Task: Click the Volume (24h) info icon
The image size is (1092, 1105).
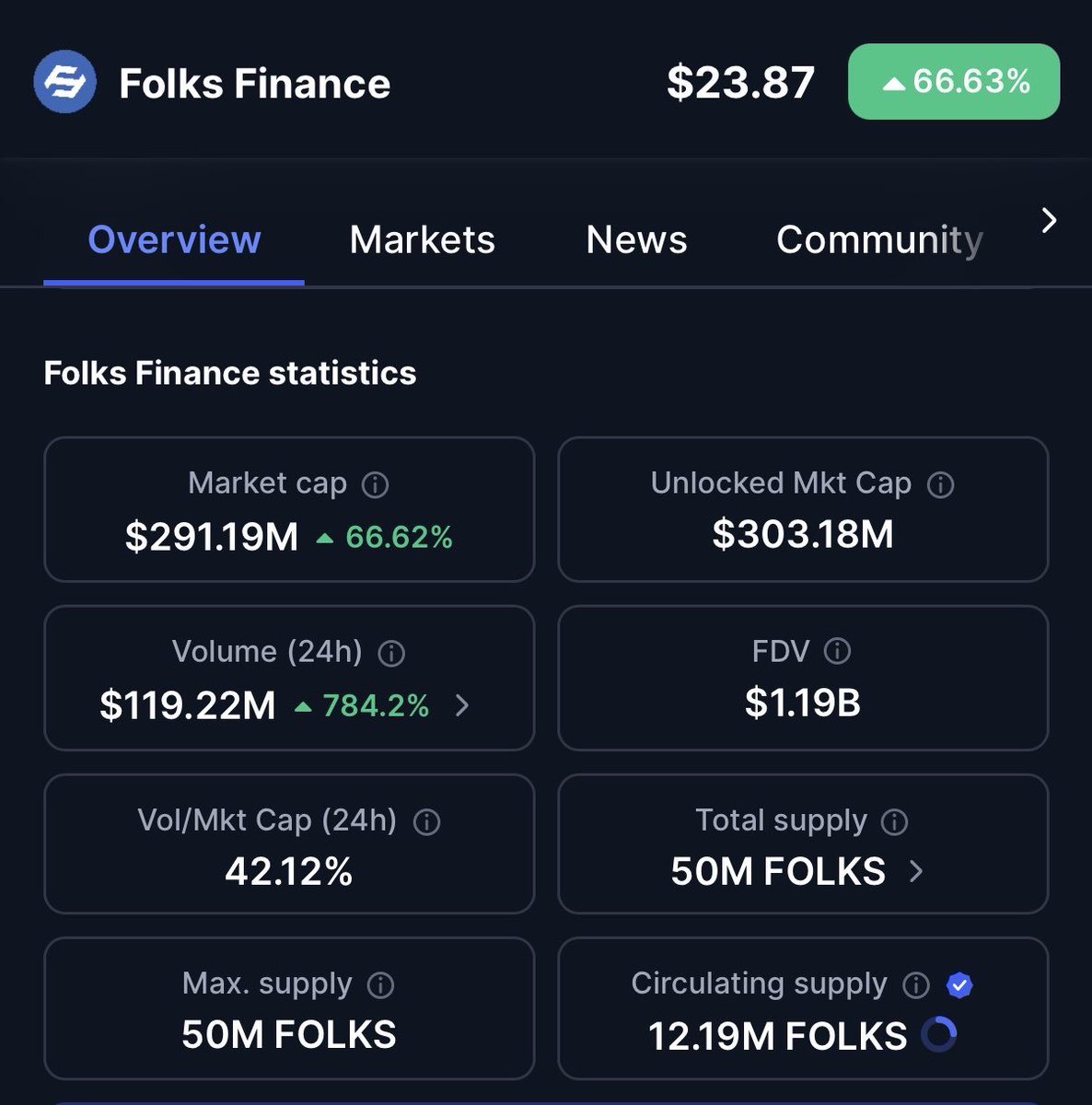Action: click(389, 652)
